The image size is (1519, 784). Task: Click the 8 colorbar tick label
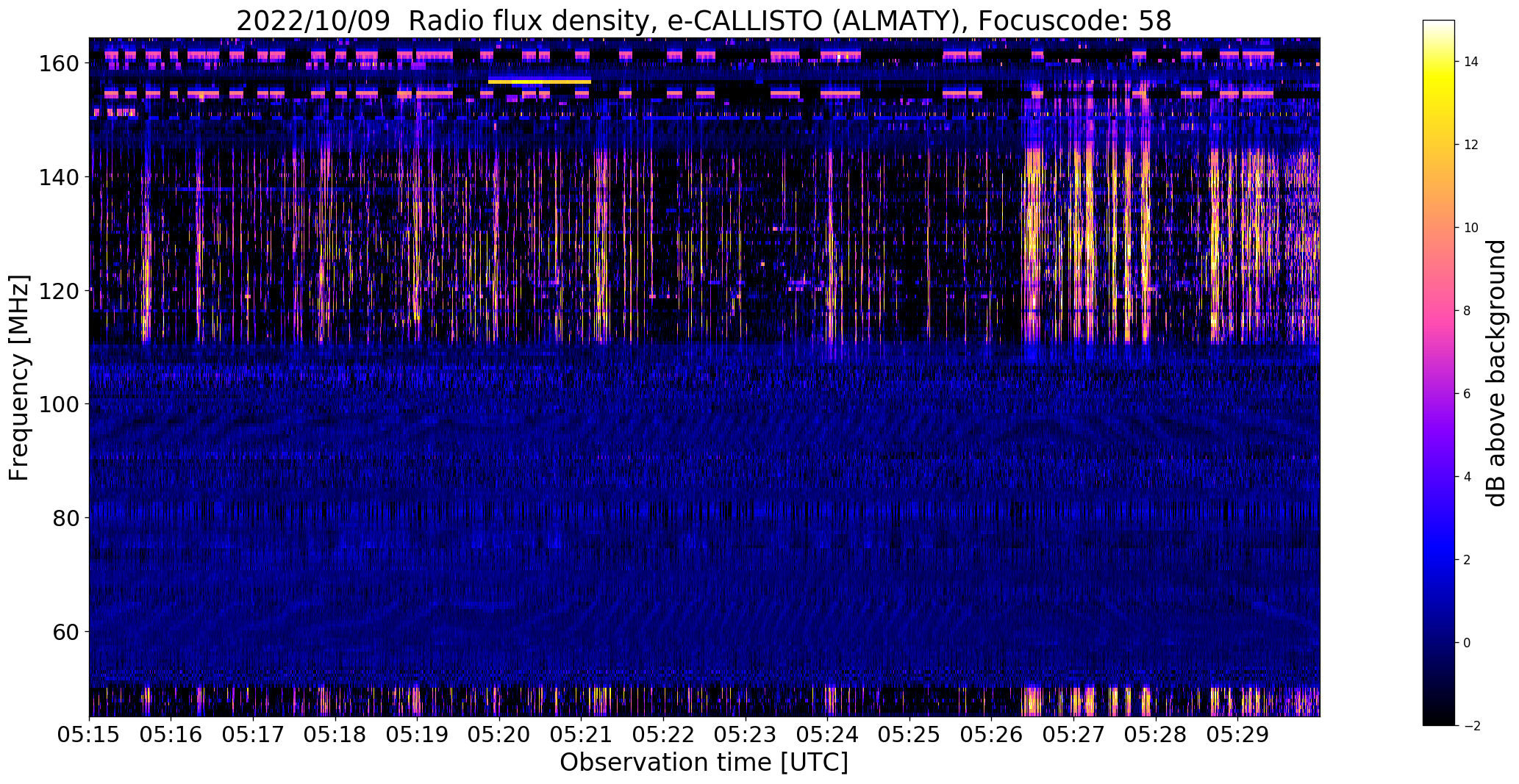1468,311
